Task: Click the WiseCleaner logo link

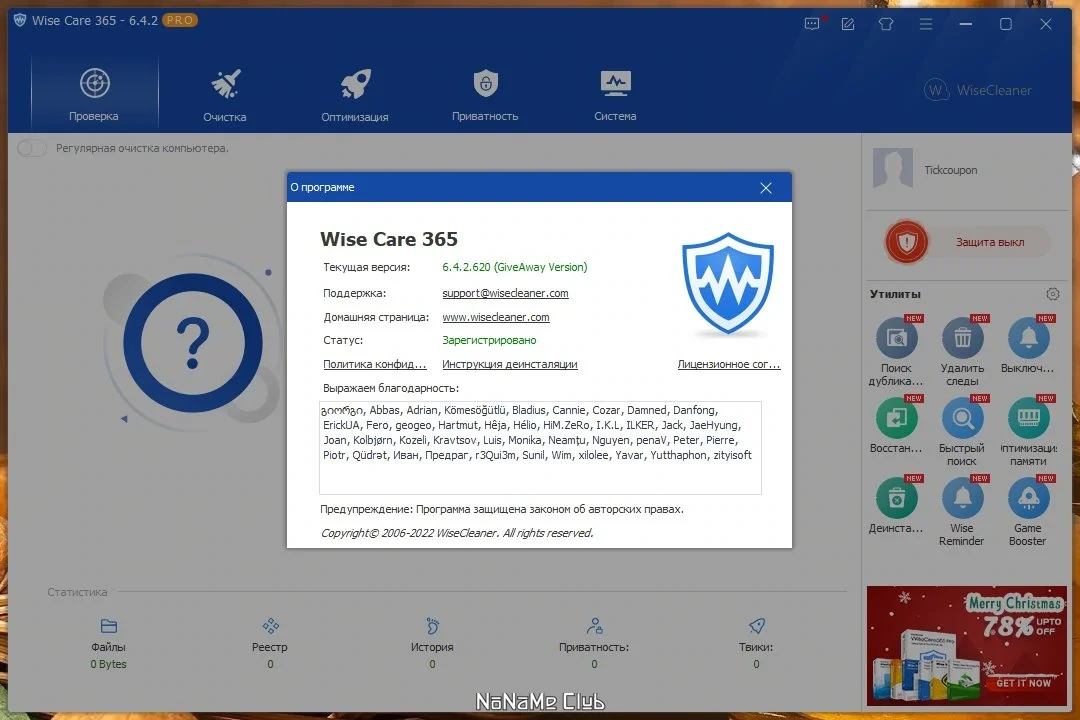Action: (977, 90)
